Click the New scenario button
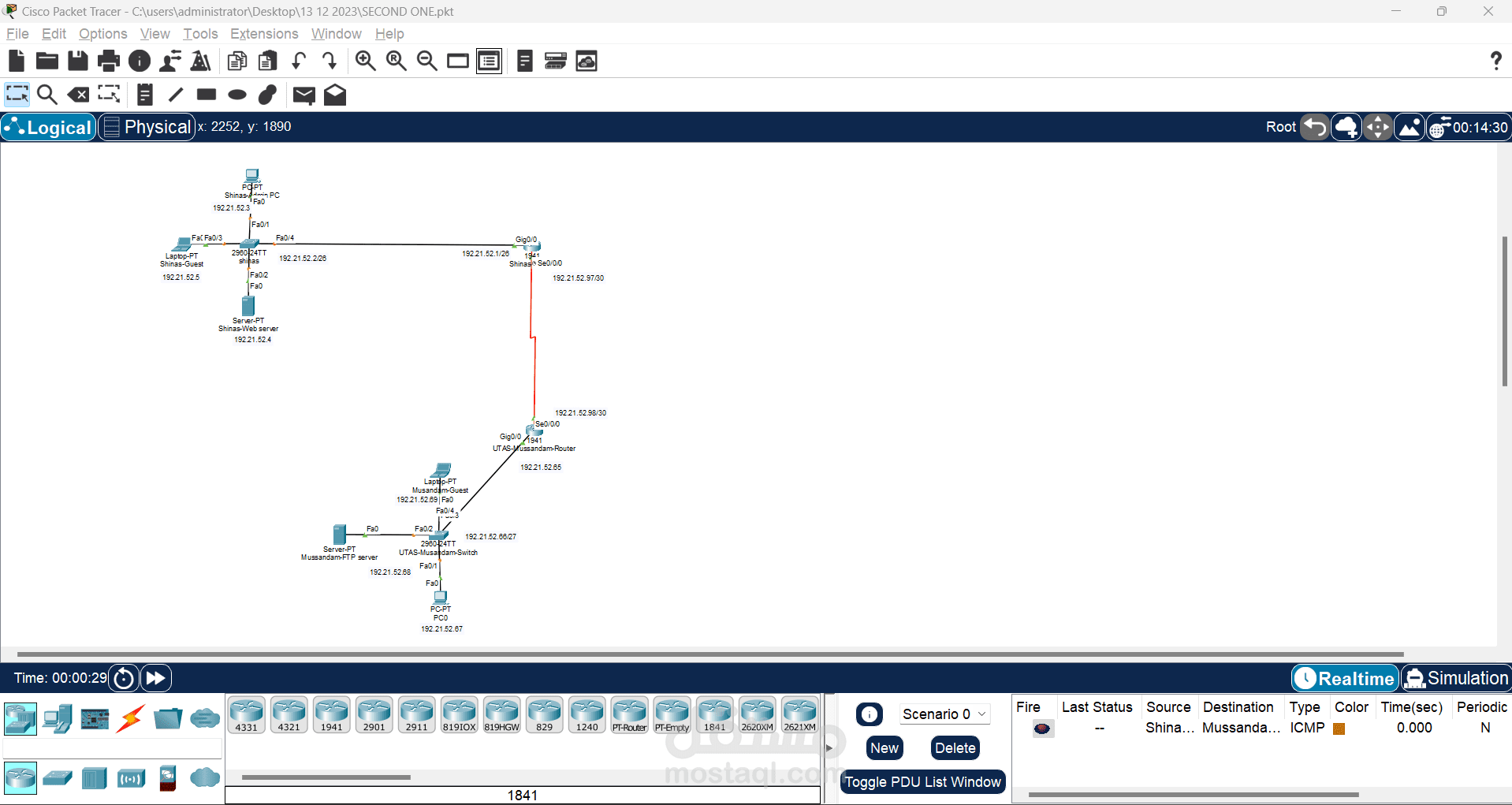Viewport: 1512px width, 805px height. click(884, 747)
